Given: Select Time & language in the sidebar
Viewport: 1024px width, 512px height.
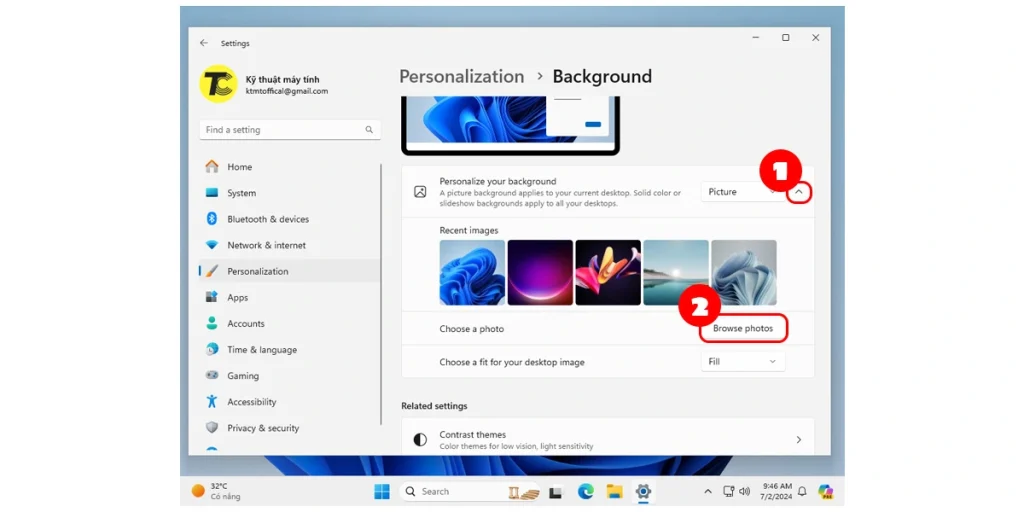Looking at the screenshot, I should click(261, 350).
